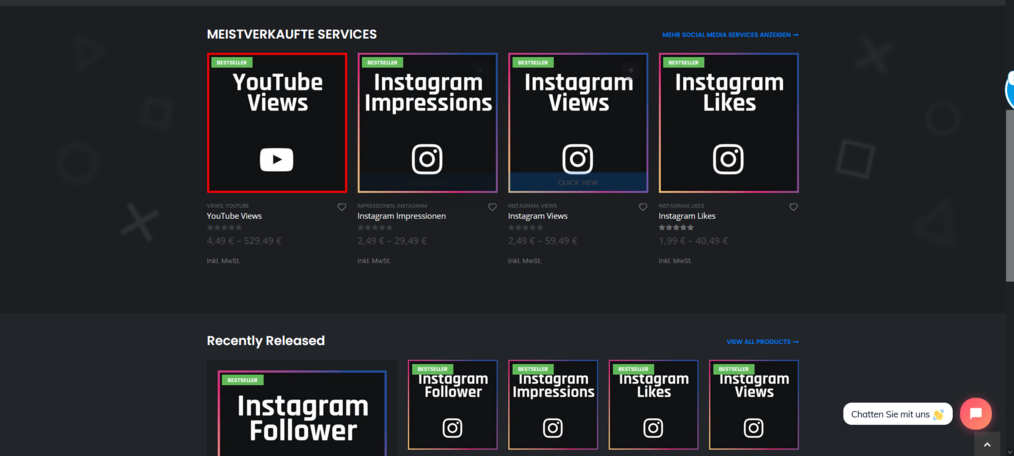Open Instagram Impressionen product title link
Screen dimensions: 1014x456
coord(402,216)
